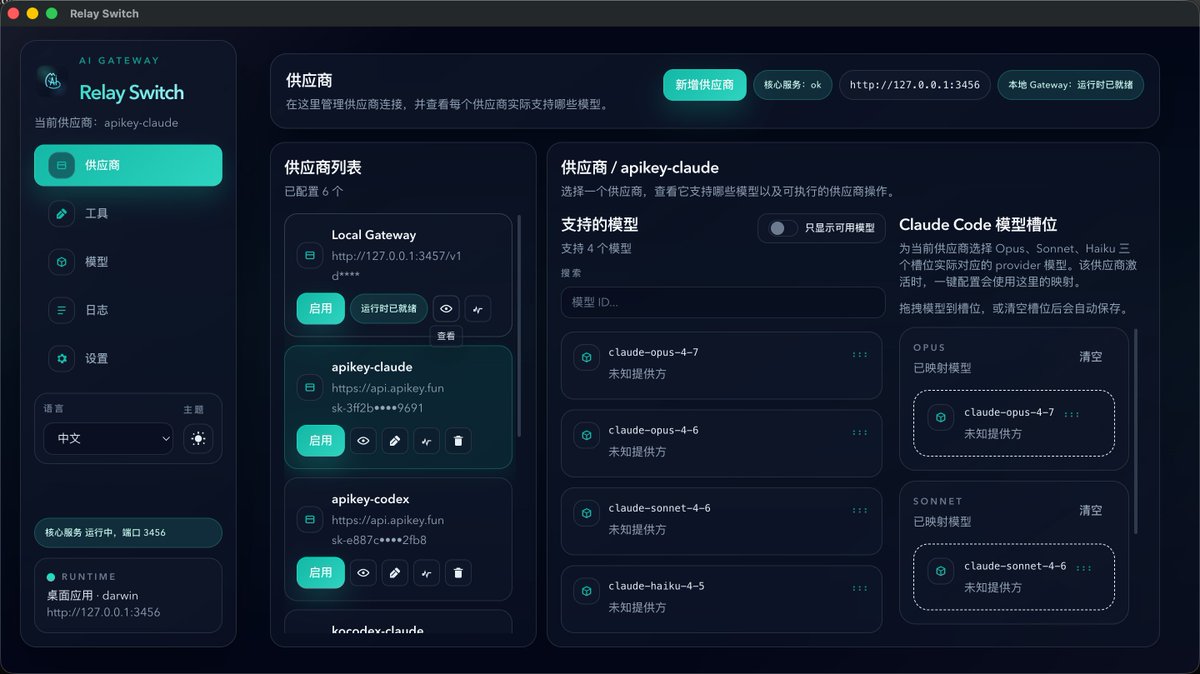Click drag handle of claude-haiku-4-5 row

(x=860, y=588)
